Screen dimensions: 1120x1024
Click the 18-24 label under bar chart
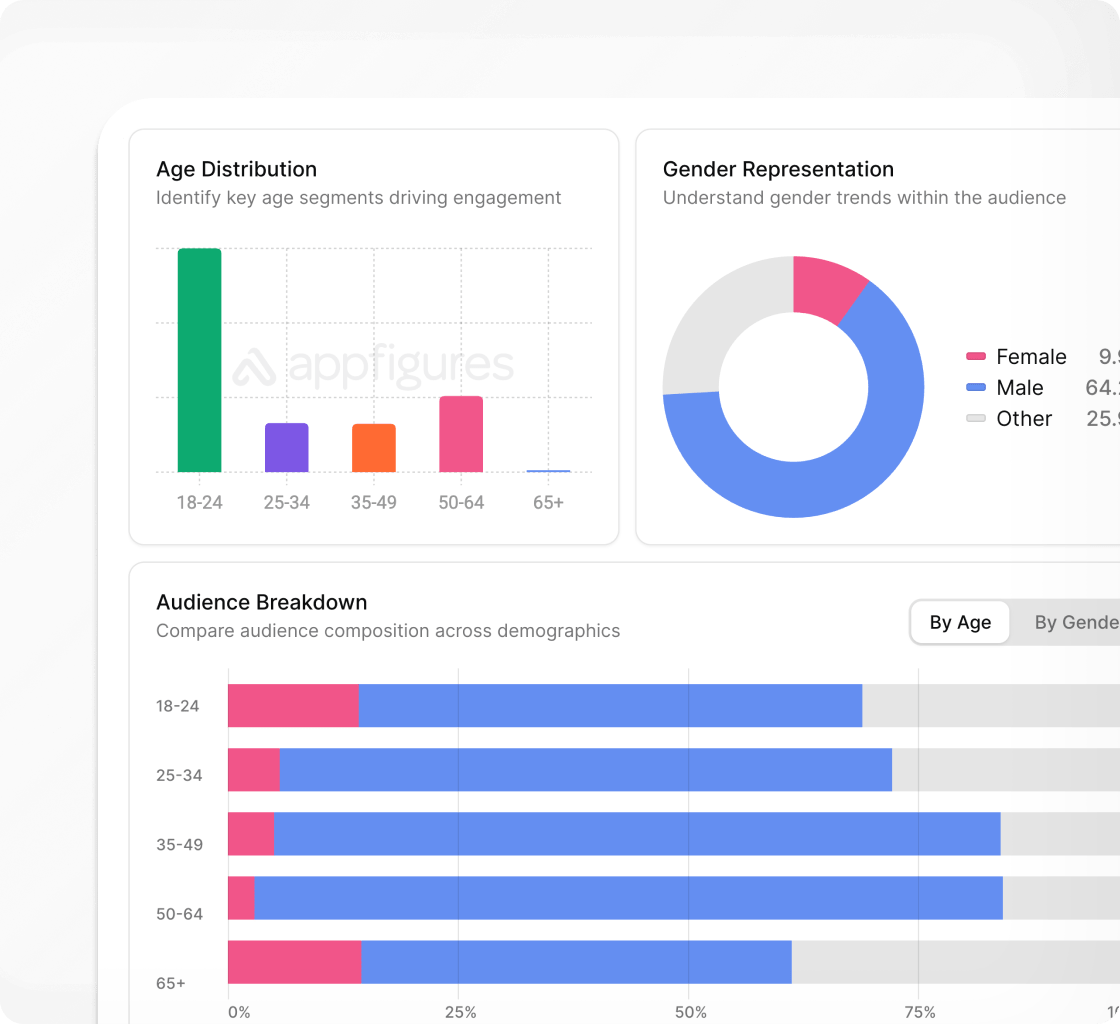[x=199, y=502]
